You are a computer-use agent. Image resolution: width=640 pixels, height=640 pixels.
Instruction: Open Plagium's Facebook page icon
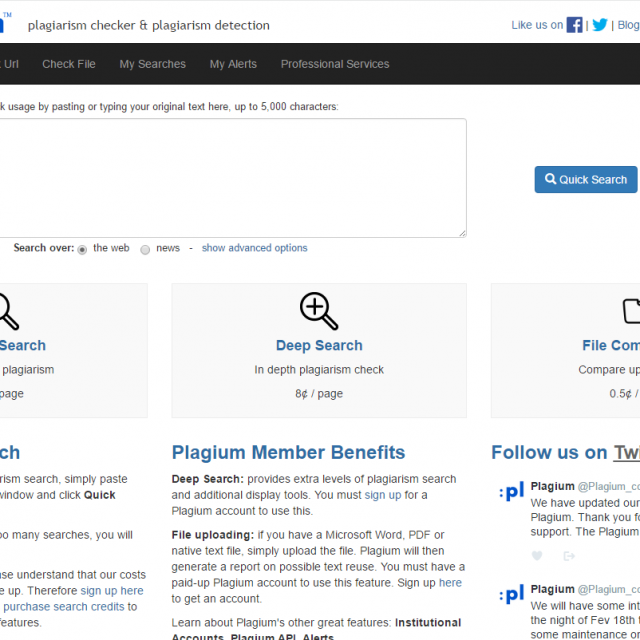(574, 25)
